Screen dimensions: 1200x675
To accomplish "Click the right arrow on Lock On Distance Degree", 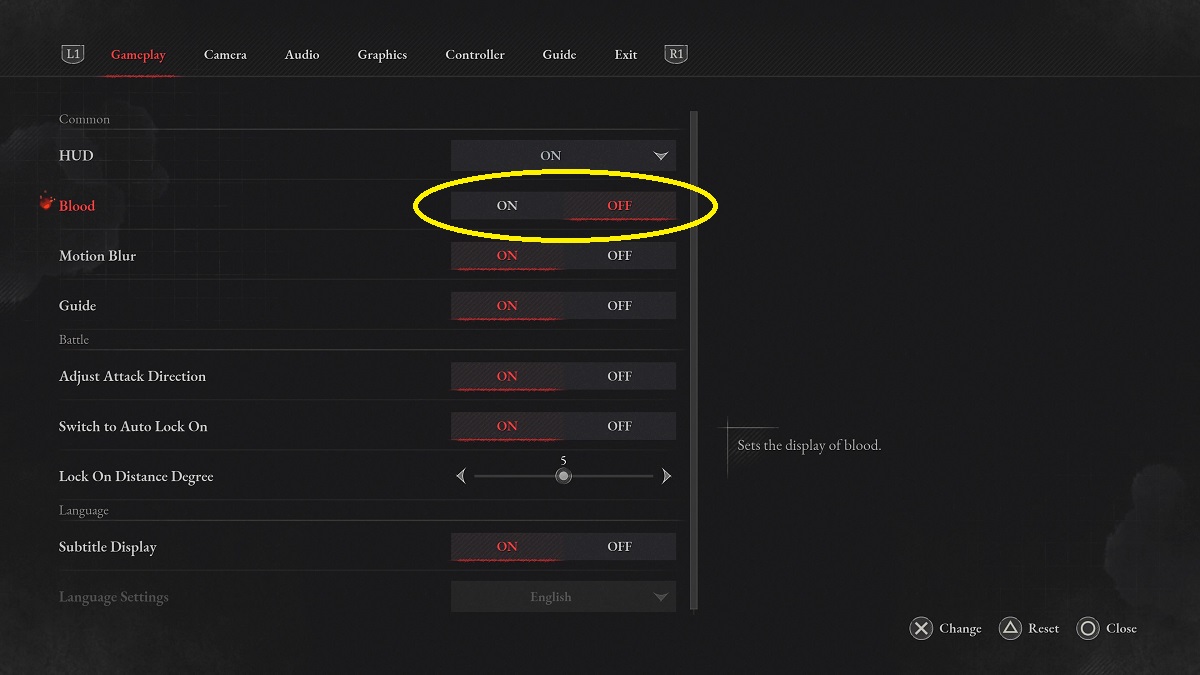I will click(x=666, y=476).
